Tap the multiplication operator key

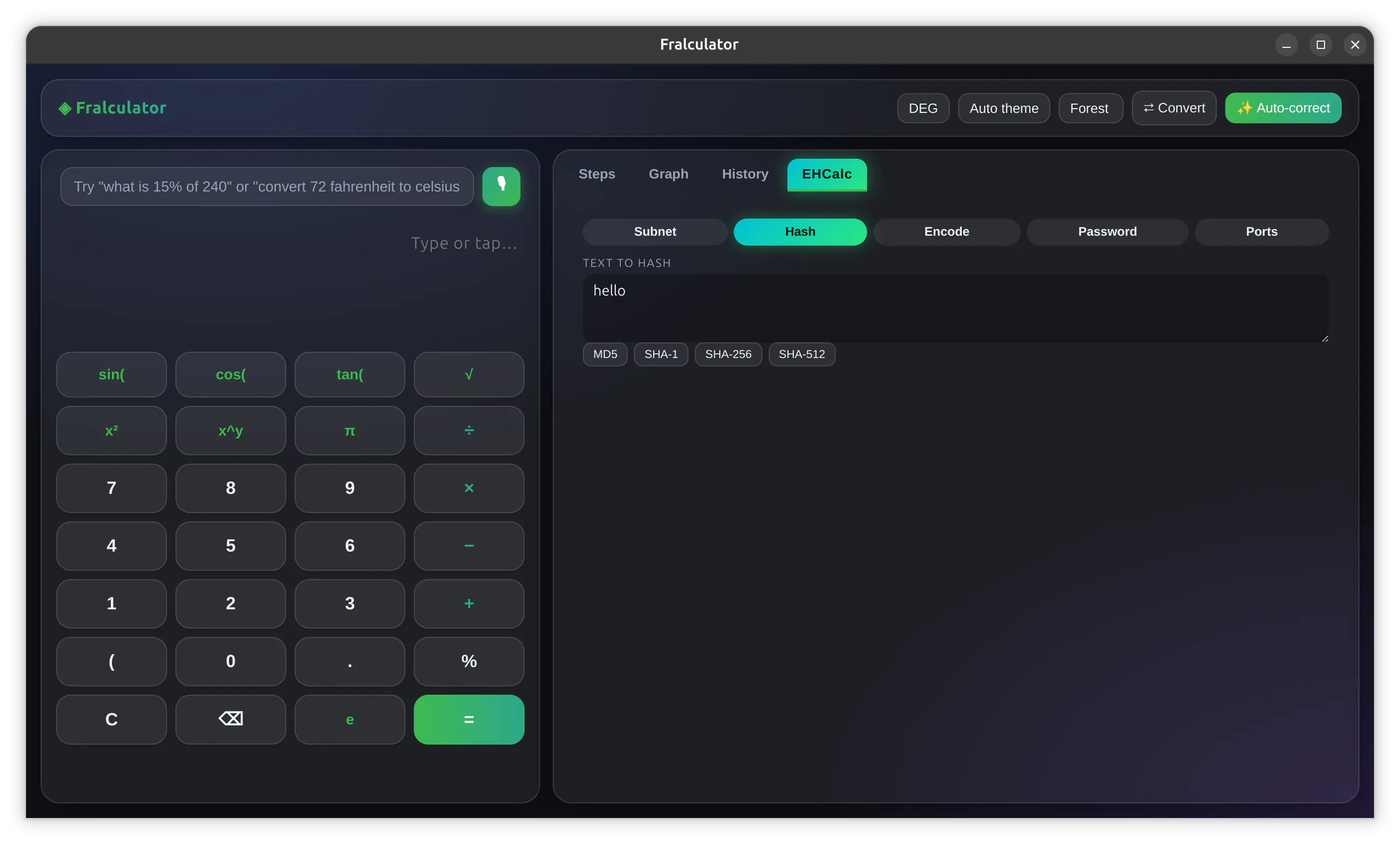click(469, 488)
